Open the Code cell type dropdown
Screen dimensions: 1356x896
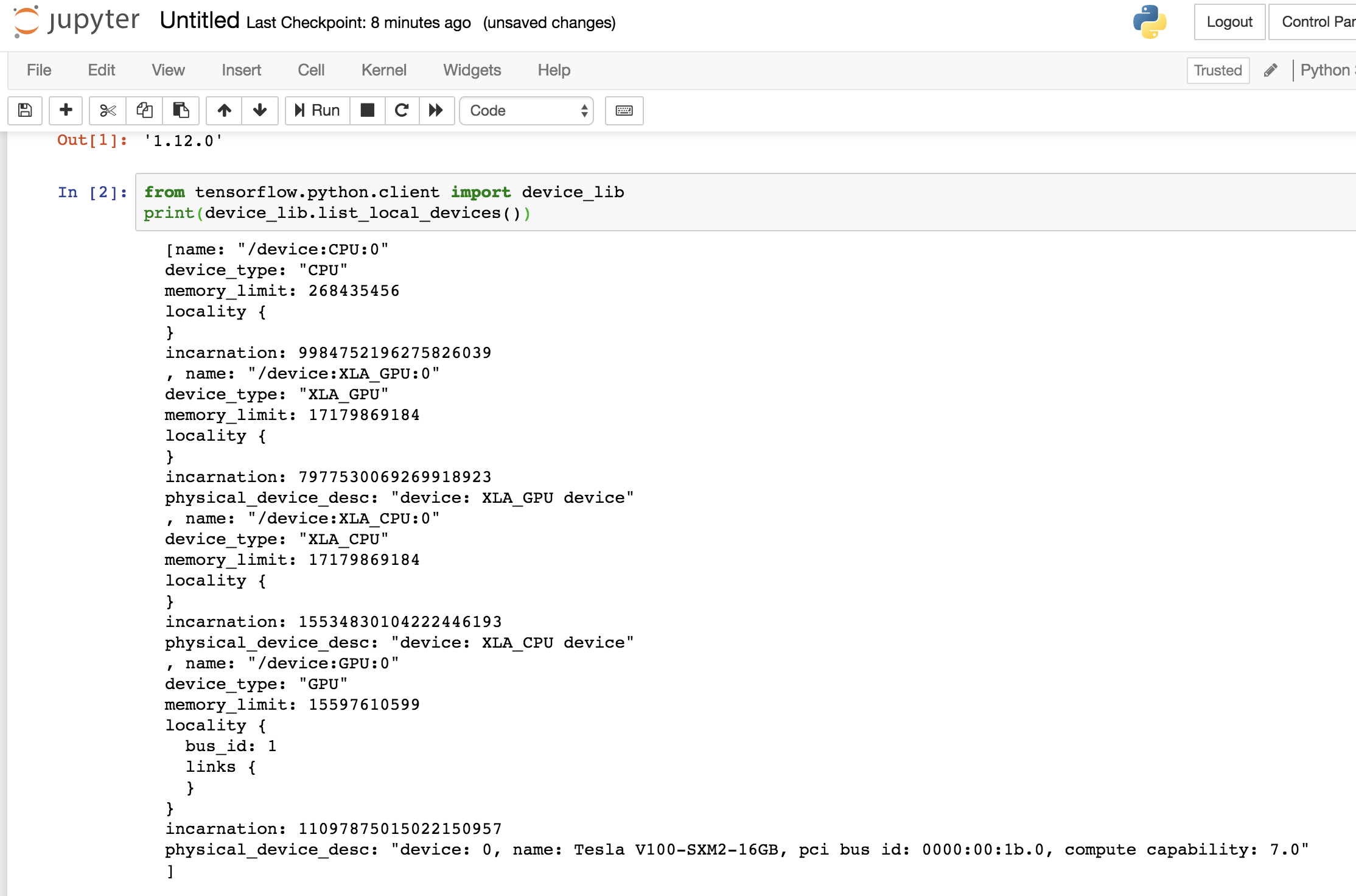pos(526,110)
